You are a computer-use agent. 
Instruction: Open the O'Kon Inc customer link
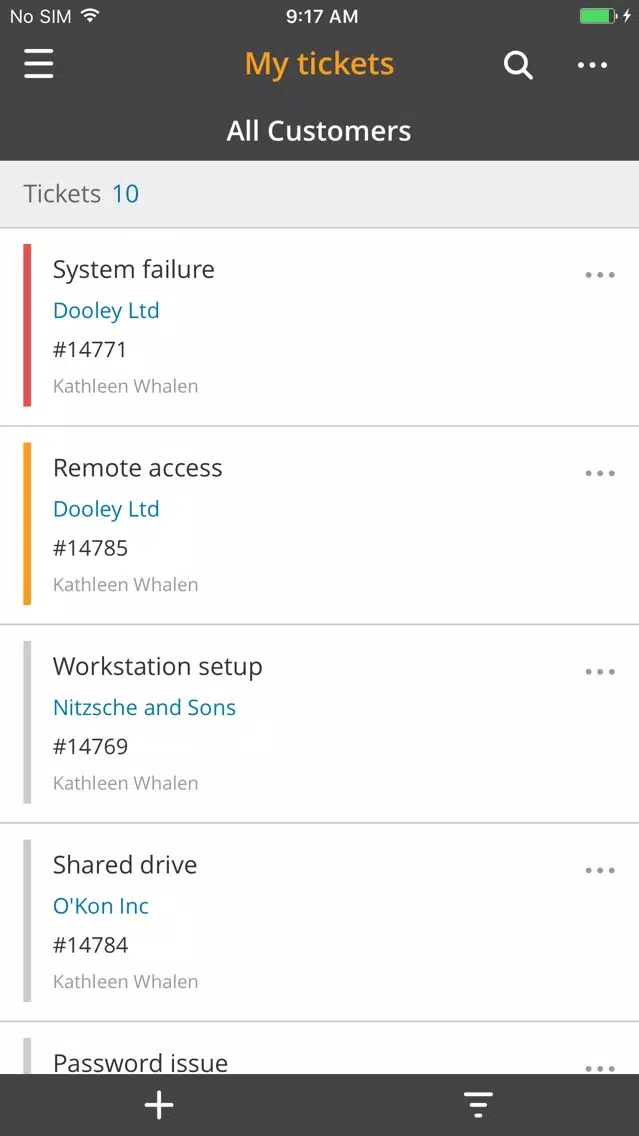[x=101, y=906]
